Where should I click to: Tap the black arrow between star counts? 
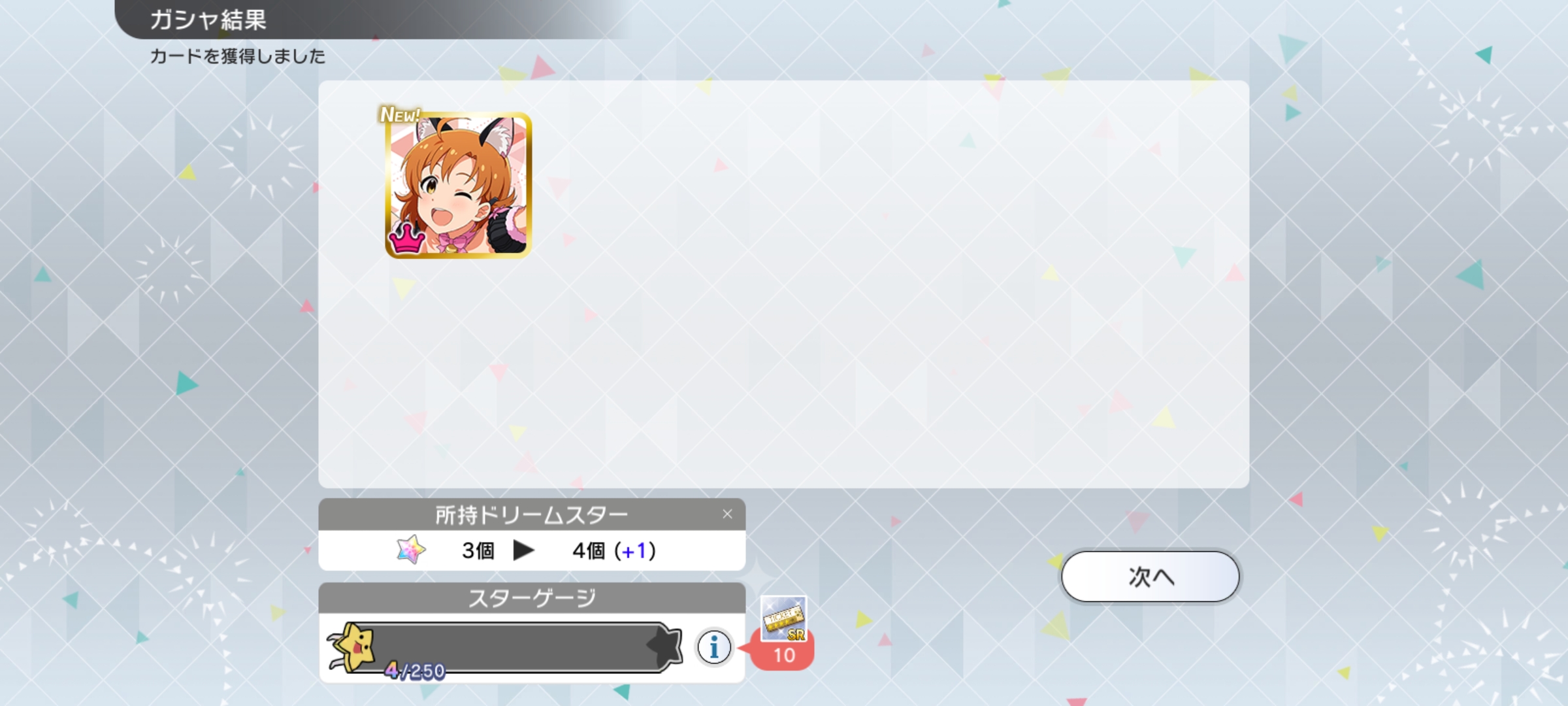pyautogui.click(x=524, y=550)
